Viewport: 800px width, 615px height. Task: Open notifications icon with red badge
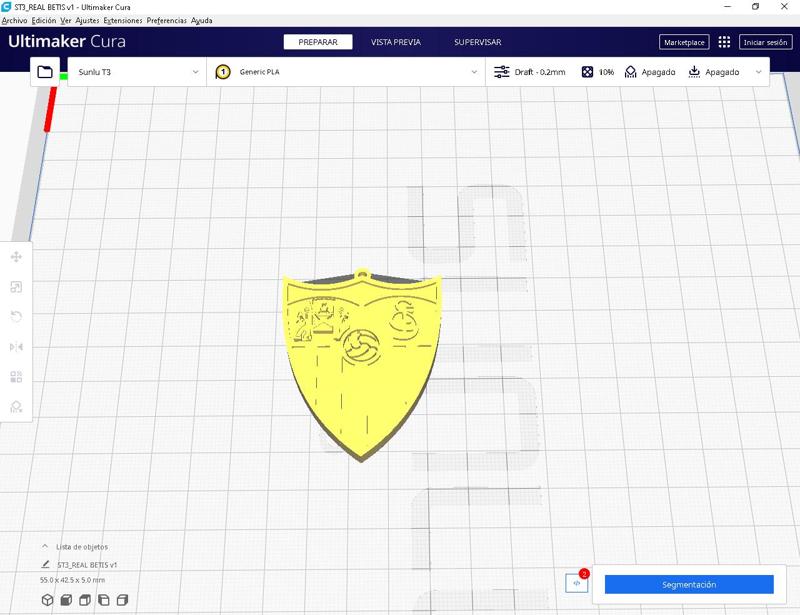tap(577, 583)
